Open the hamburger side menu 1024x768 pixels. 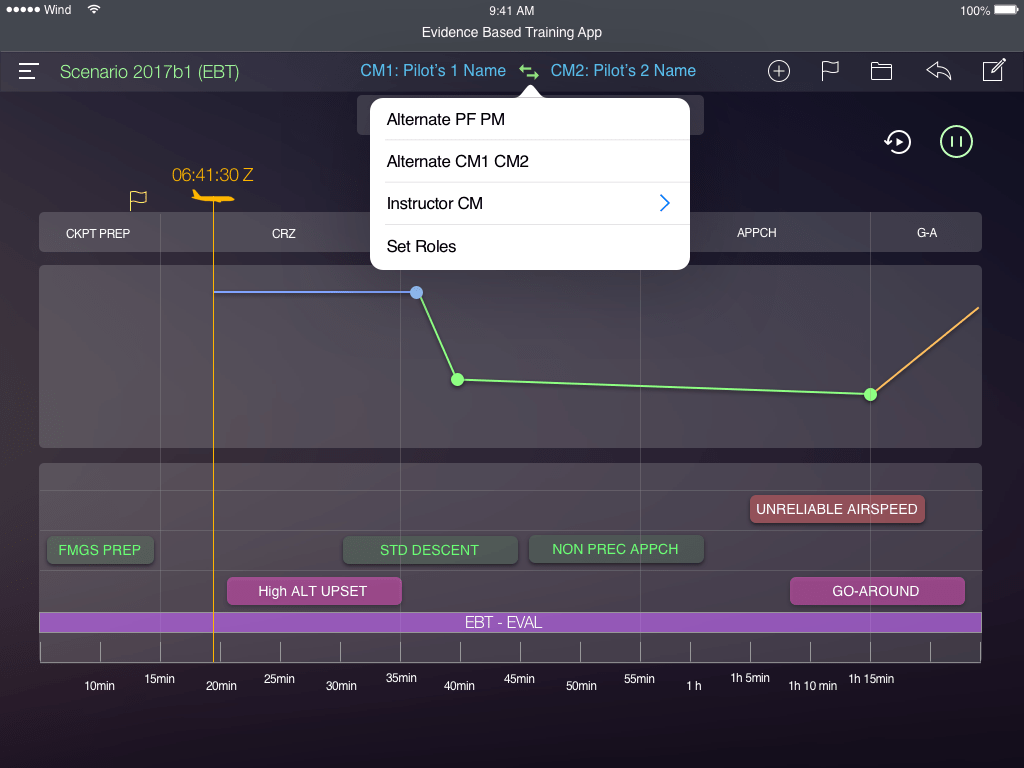coord(29,71)
